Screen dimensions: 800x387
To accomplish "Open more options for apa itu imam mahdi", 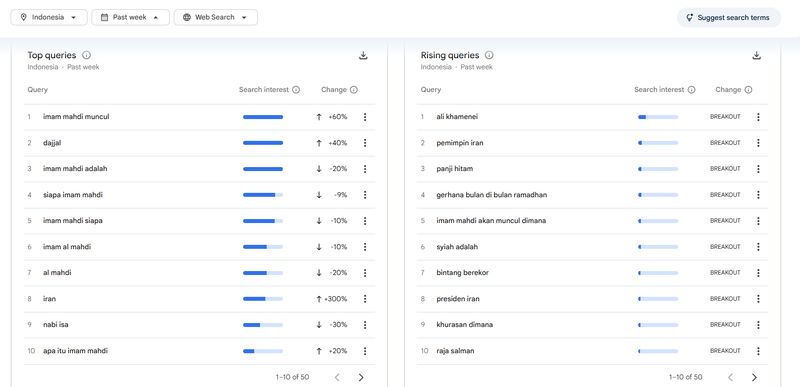I will point(365,351).
